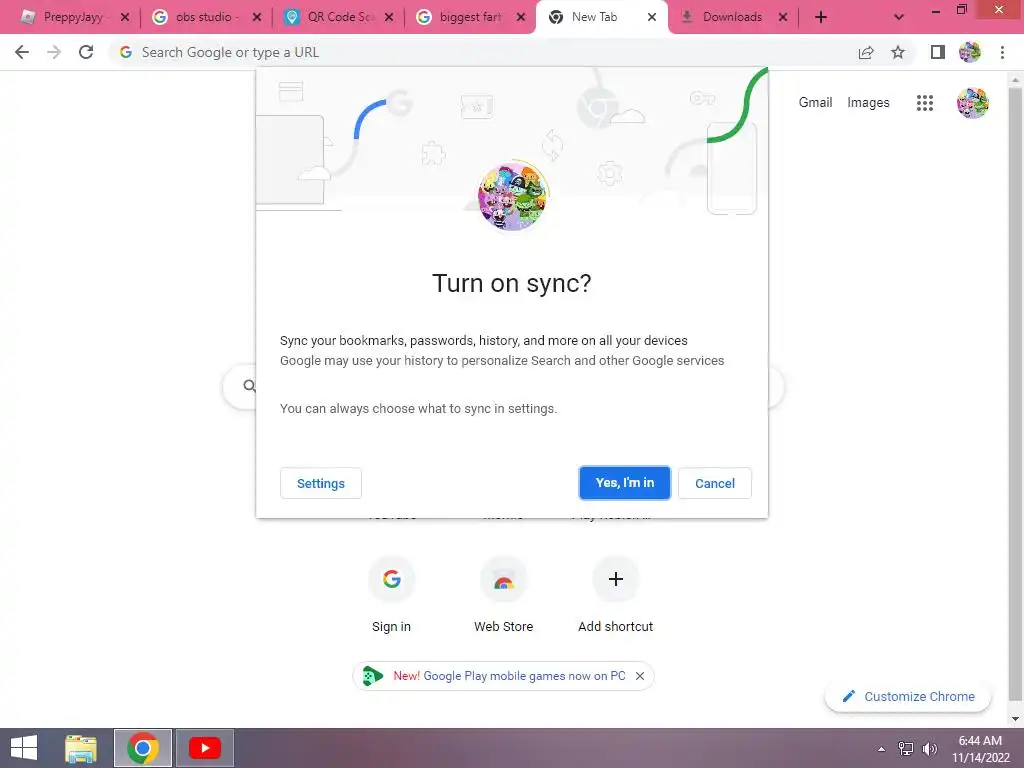Screen dimensions: 1024x768
Task: Open the Windows Start menu
Action: point(24,748)
